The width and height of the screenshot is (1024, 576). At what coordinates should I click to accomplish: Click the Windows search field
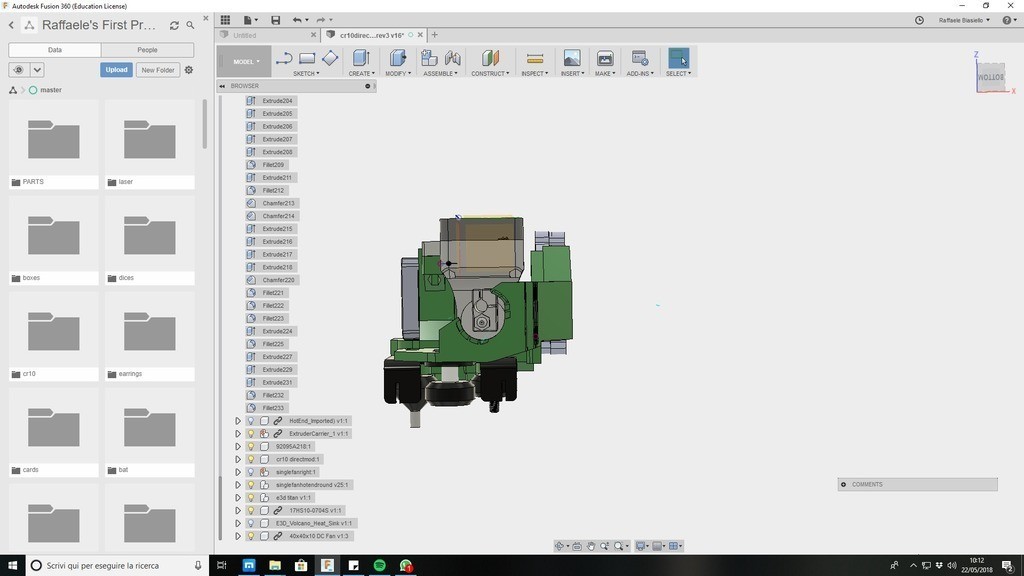point(118,566)
